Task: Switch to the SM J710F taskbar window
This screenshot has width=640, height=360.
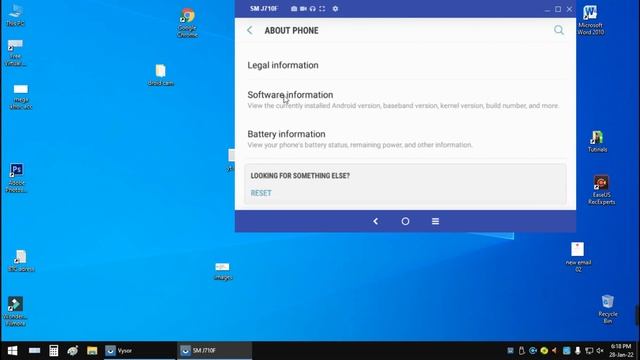Action: (214, 351)
